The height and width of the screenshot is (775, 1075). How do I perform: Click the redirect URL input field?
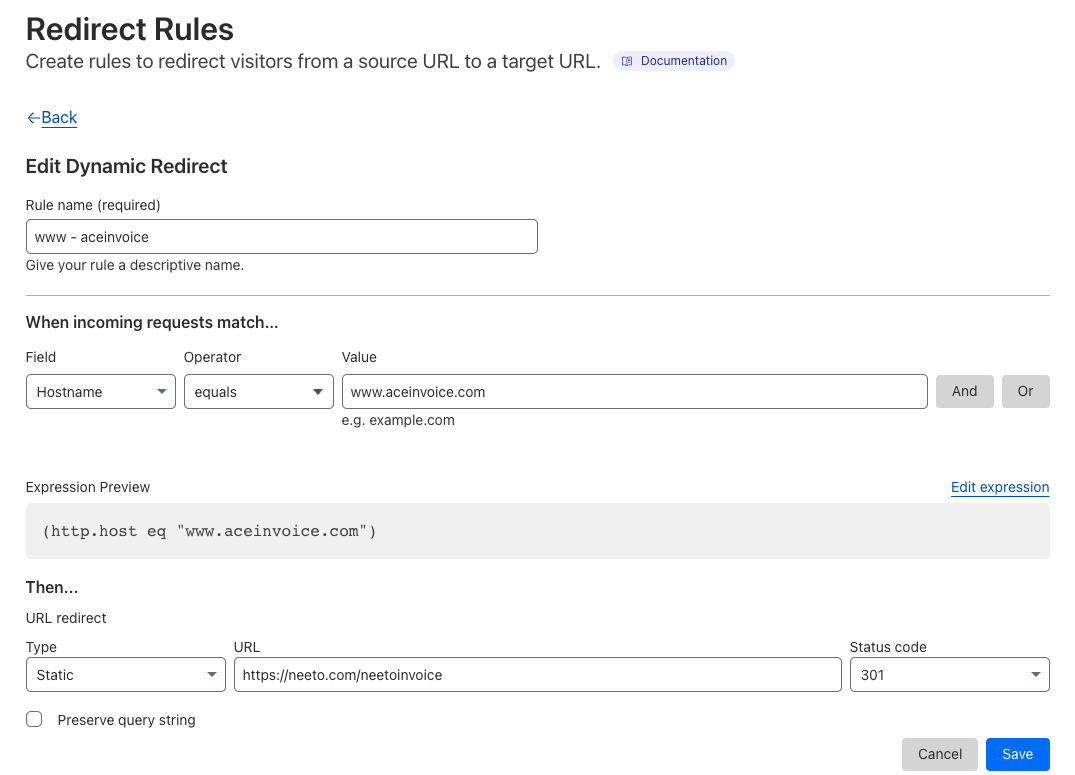pyautogui.click(x=537, y=675)
